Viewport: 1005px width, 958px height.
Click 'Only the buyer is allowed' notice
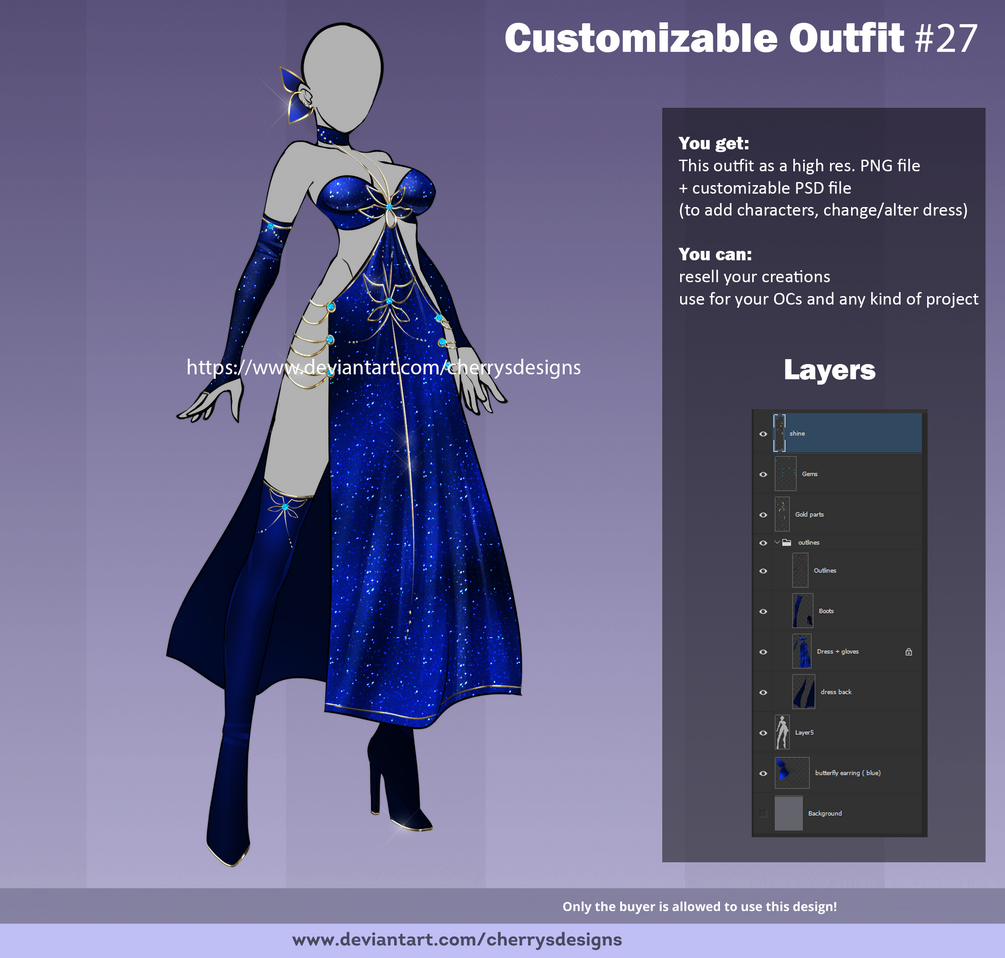point(700,907)
